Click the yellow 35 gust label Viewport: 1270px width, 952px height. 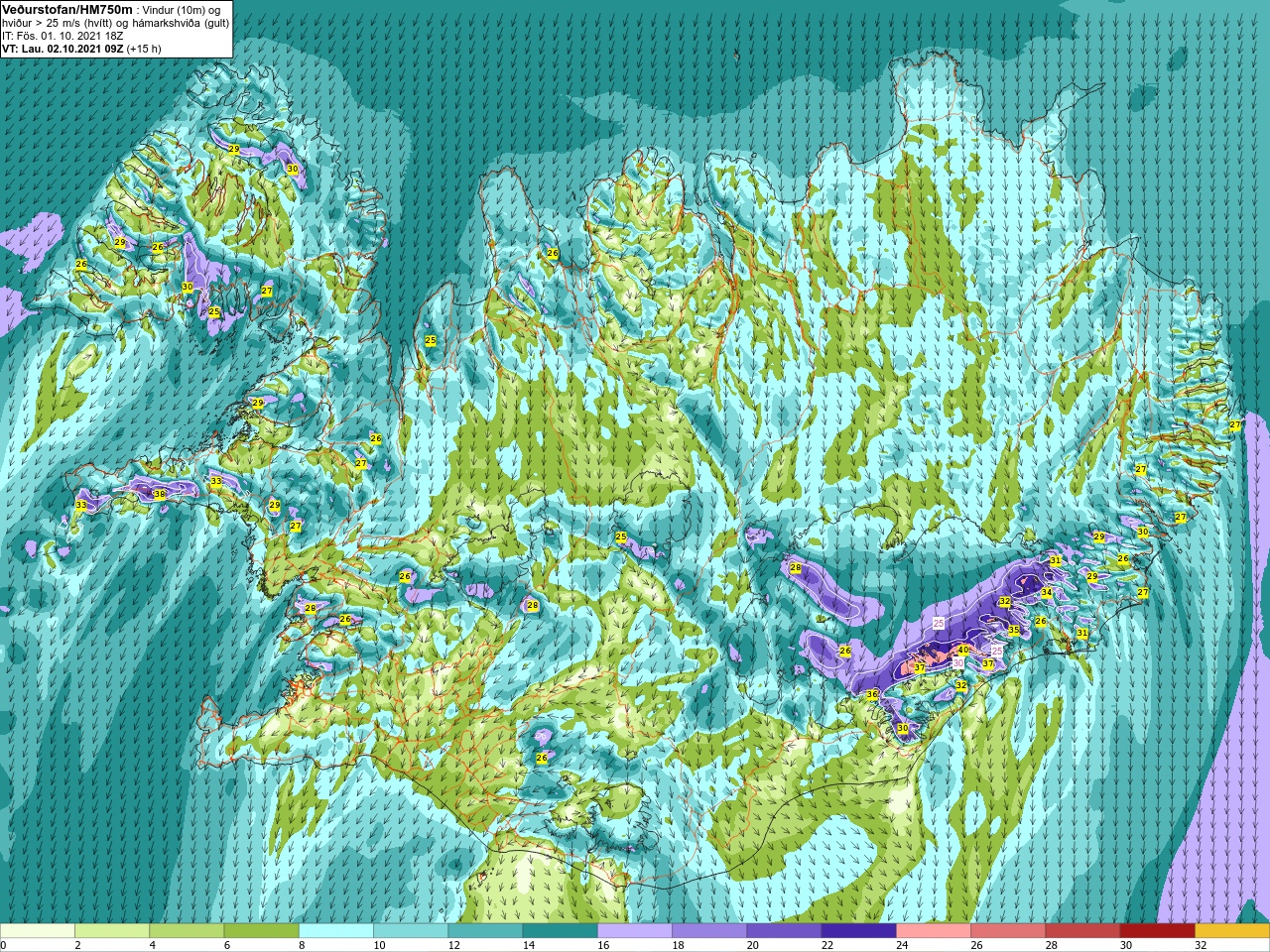click(x=1014, y=631)
